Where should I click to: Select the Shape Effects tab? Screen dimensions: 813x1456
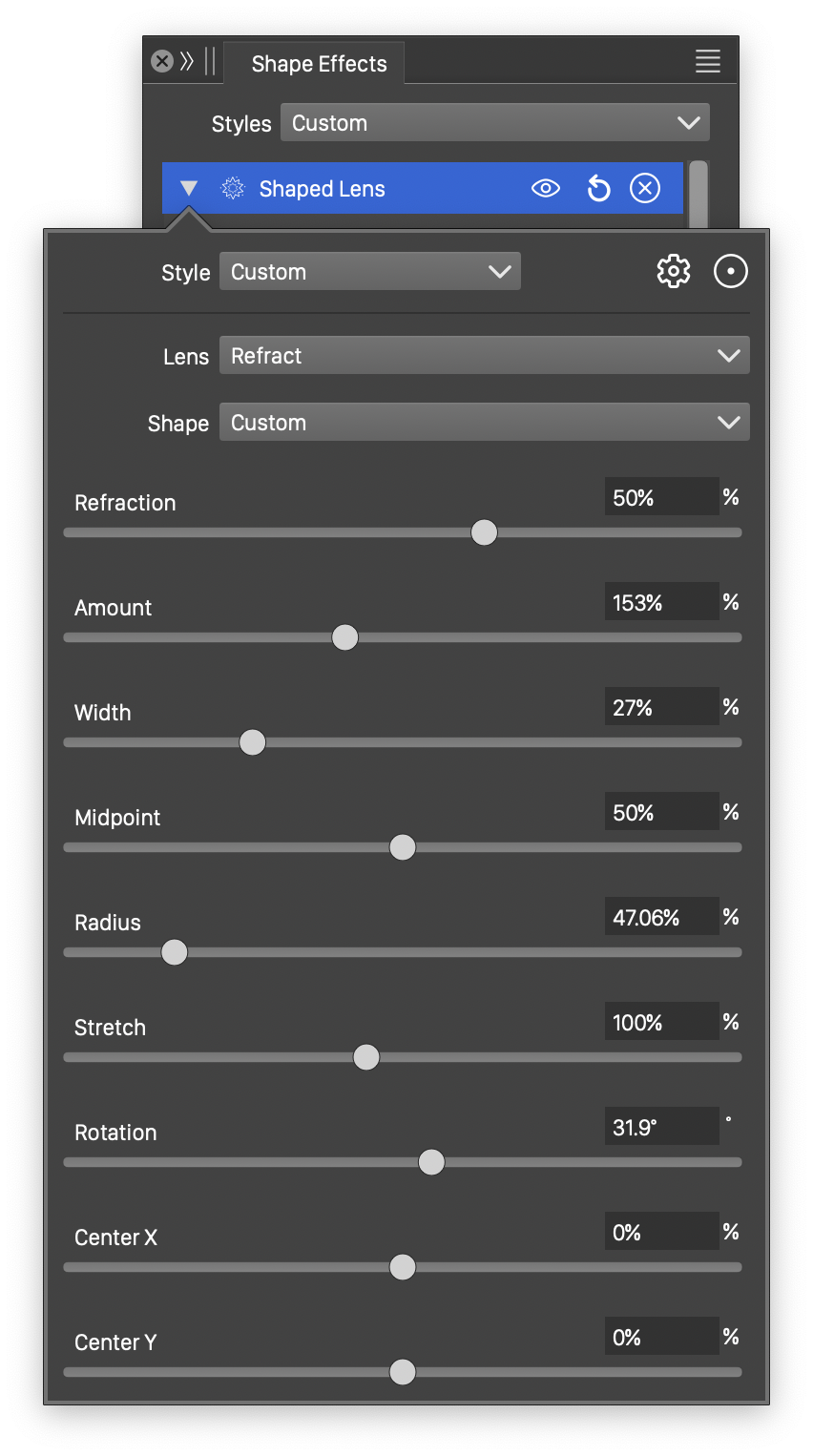tap(319, 64)
